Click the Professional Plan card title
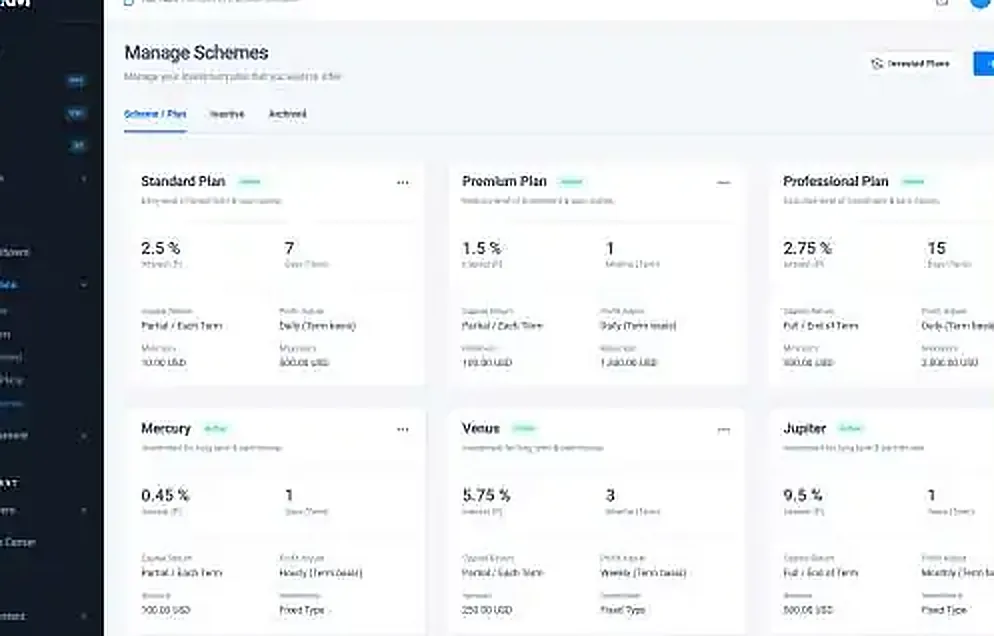This screenshot has width=994, height=636. [x=836, y=181]
